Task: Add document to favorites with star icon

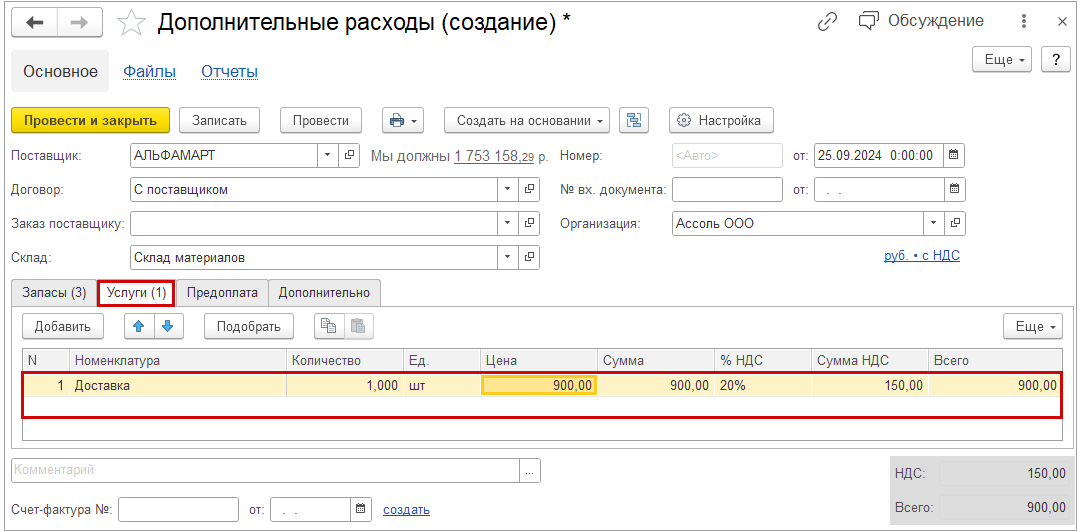Action: pyautogui.click(x=131, y=23)
